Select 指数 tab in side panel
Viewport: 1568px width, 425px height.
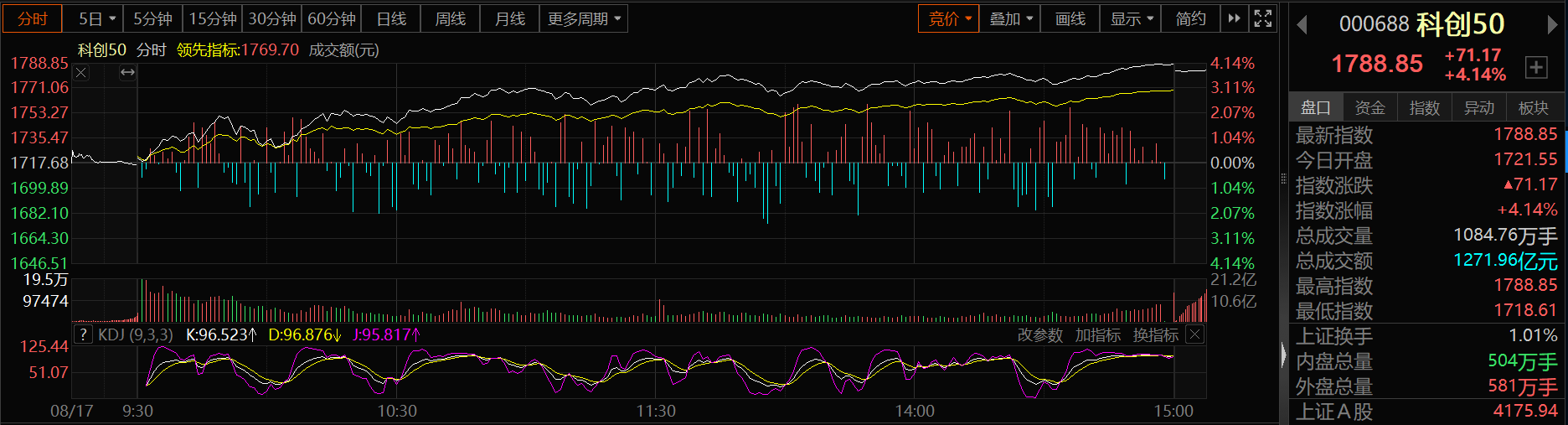1425,107
